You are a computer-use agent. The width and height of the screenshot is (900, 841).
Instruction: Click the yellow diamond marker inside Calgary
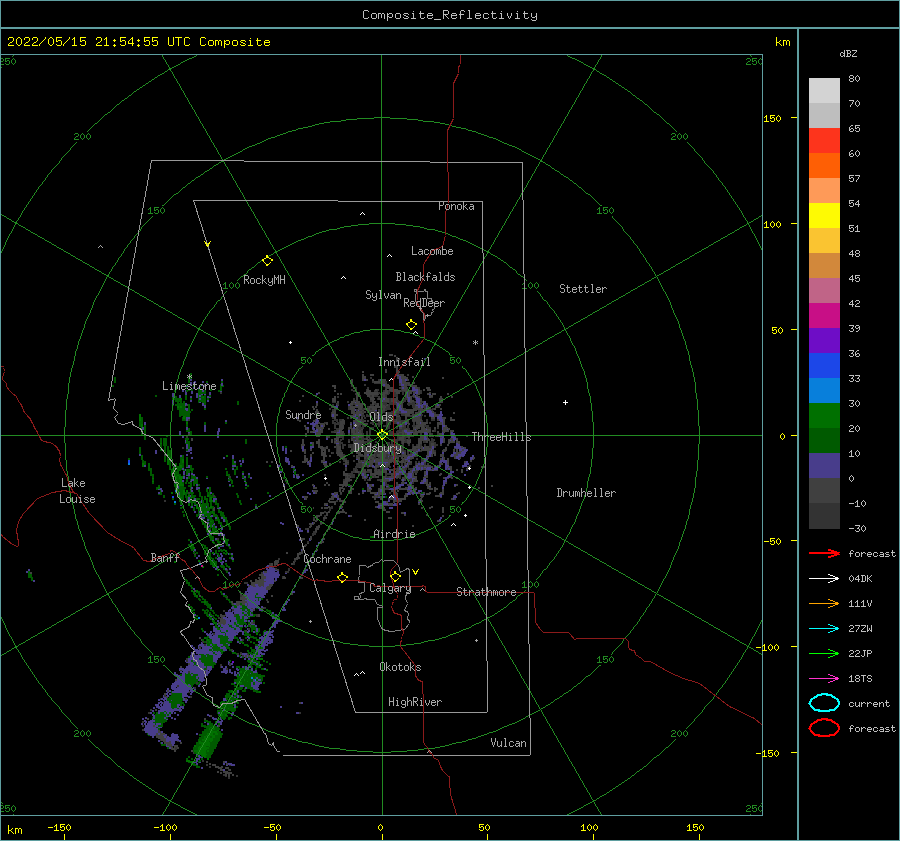(395, 576)
